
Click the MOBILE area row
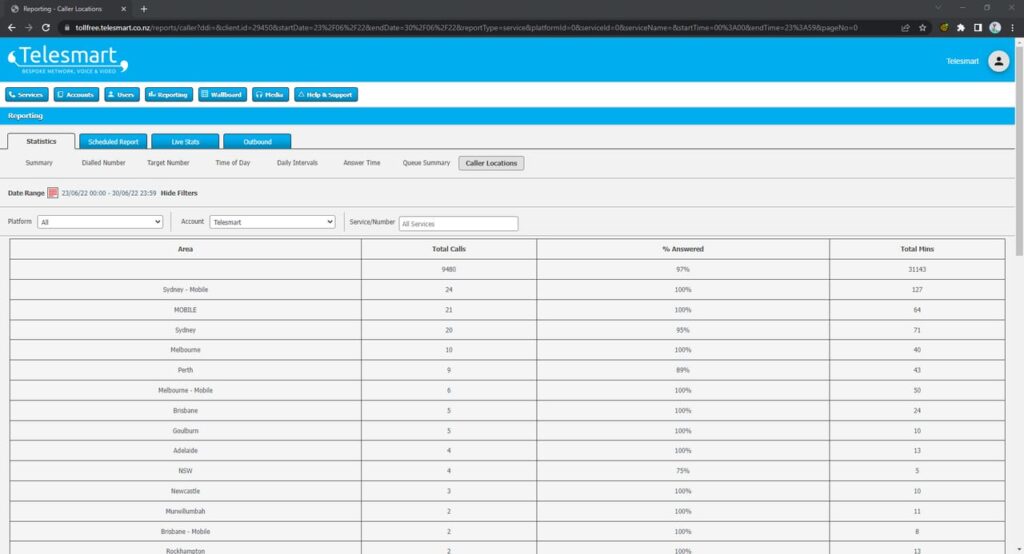point(507,310)
